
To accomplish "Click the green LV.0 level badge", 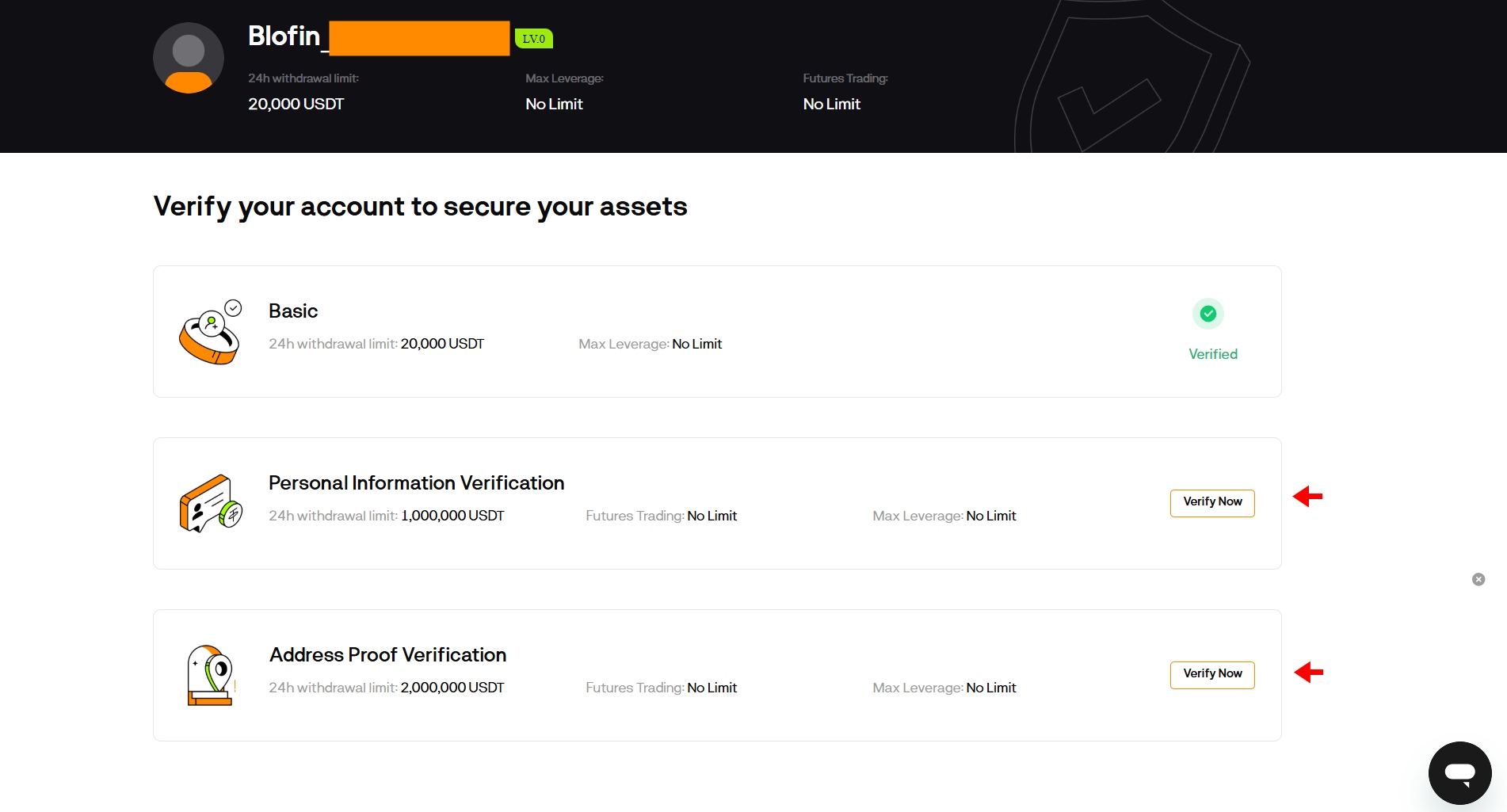I will (533, 37).
